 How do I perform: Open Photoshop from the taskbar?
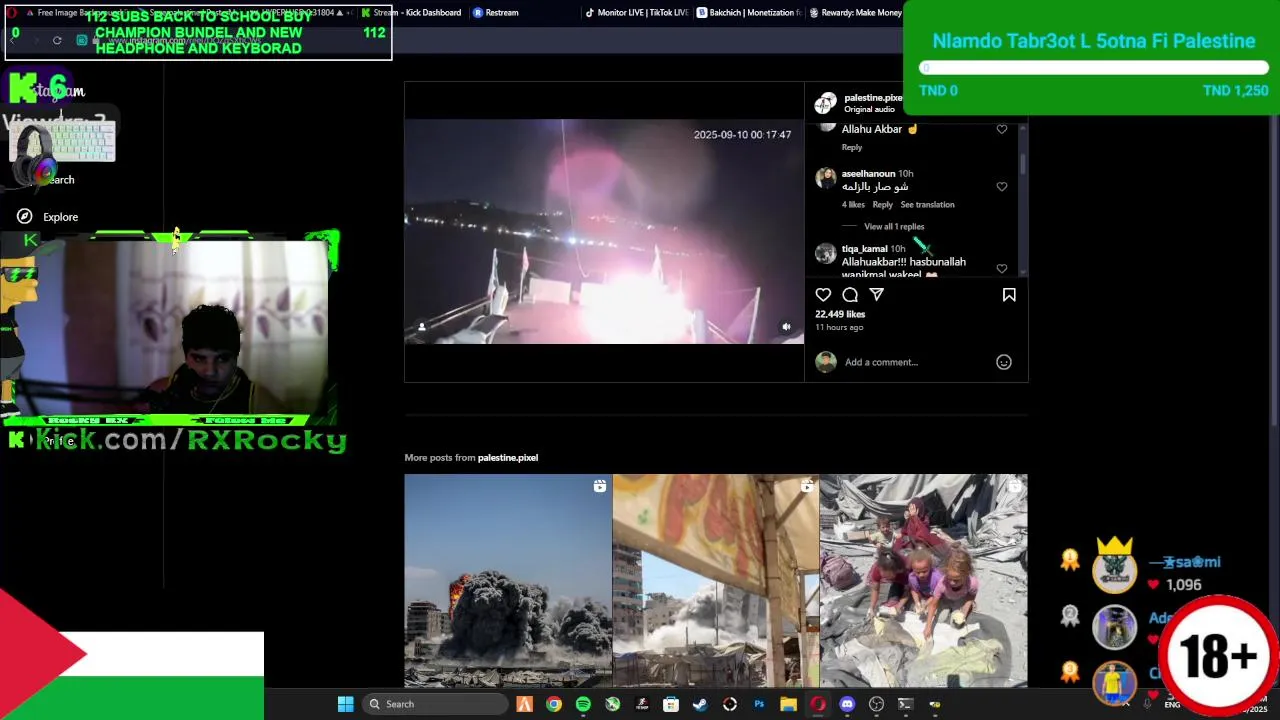click(x=759, y=704)
